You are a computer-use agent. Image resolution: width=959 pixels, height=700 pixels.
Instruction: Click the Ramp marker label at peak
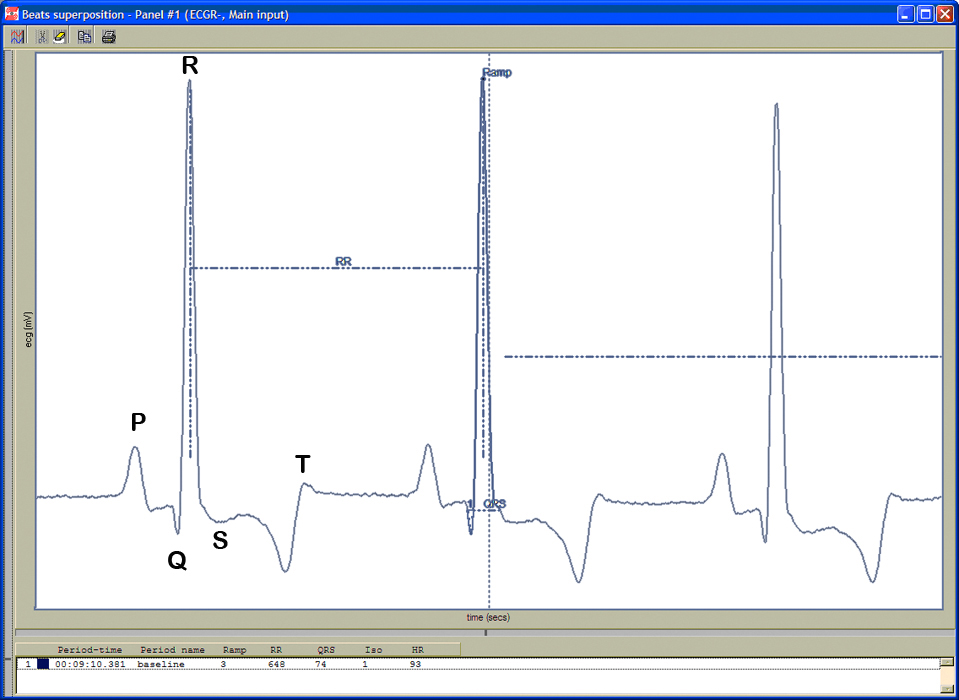(x=497, y=73)
